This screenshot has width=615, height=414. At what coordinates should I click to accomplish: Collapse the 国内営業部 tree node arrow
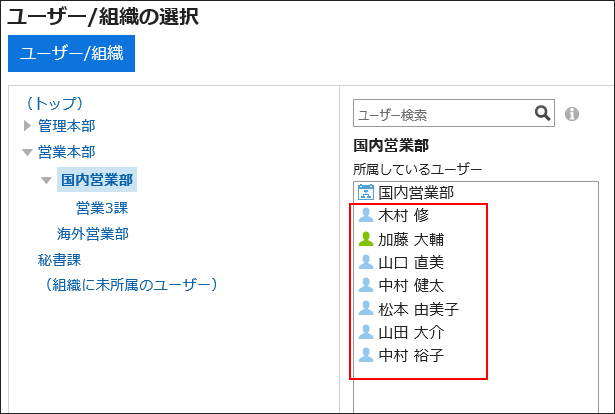coord(46,180)
